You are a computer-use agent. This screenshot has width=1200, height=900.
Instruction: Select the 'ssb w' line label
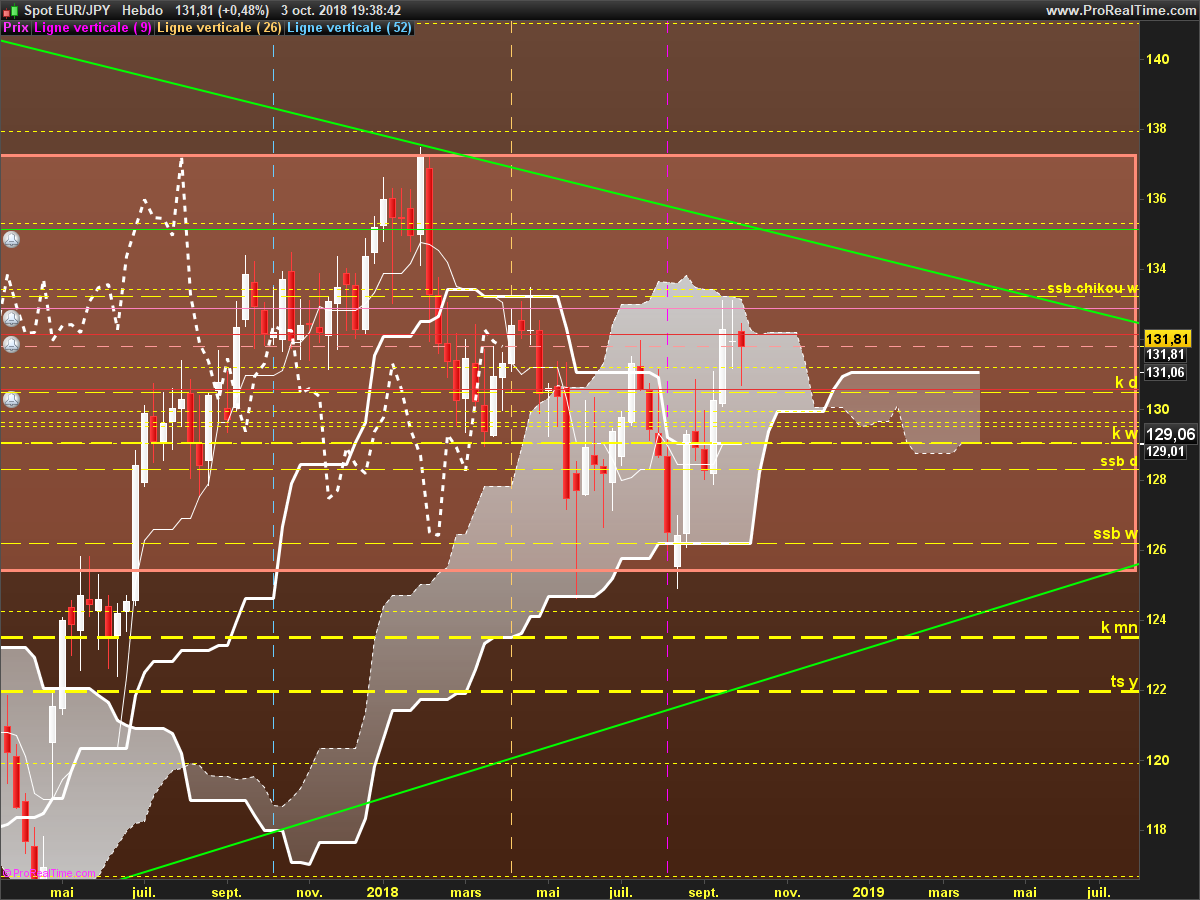point(1115,534)
